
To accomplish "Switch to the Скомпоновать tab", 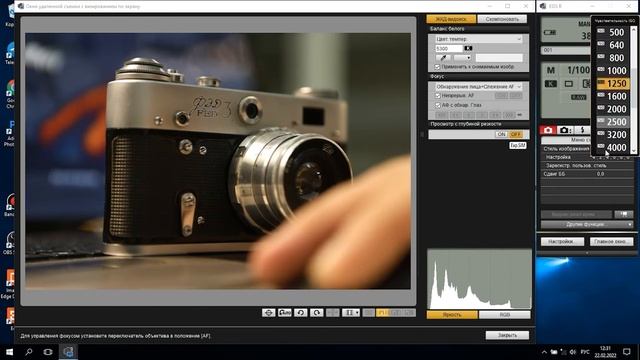I will [x=502, y=19].
